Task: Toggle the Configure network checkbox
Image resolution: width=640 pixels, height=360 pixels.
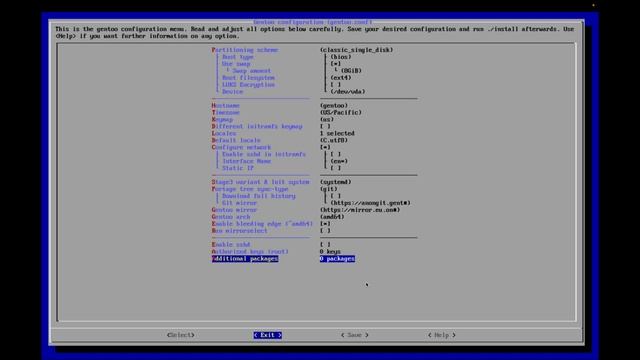Action: pos(325,147)
